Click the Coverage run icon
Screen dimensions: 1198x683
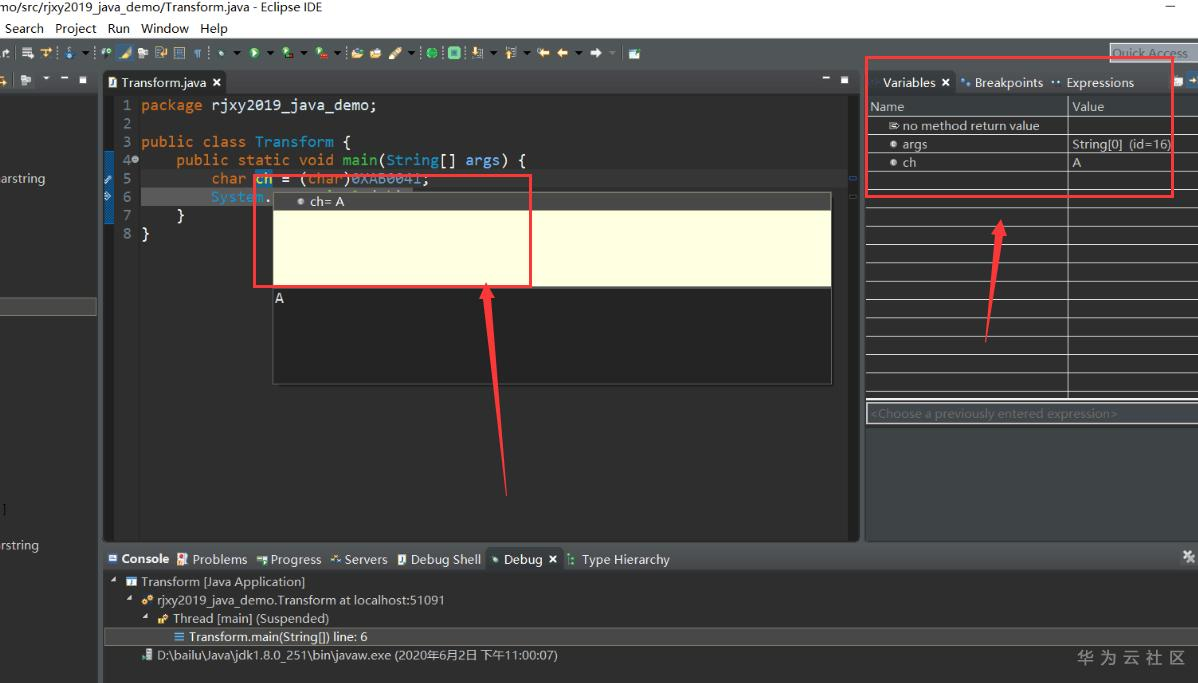pyautogui.click(x=287, y=53)
